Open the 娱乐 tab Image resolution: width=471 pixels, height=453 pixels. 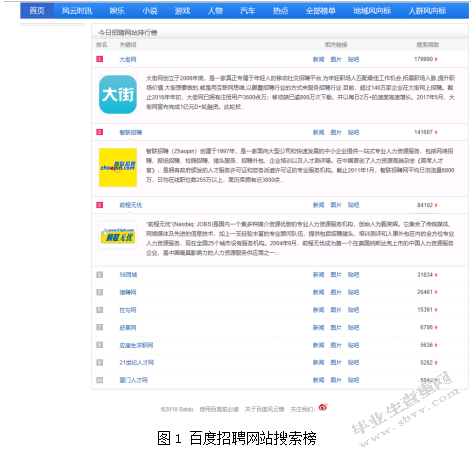pos(117,11)
